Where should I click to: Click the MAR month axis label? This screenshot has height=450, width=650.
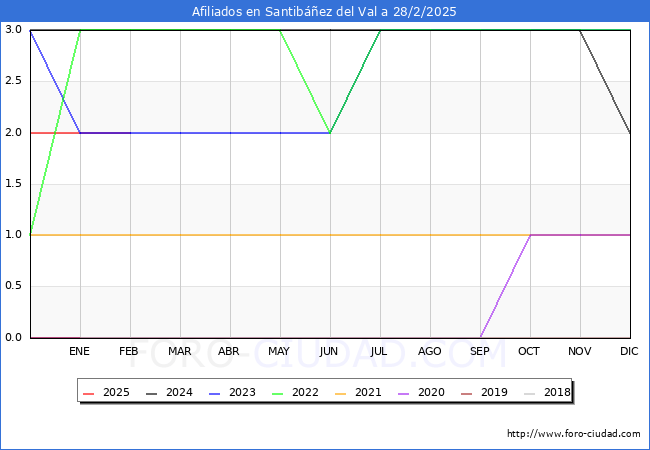(179, 351)
